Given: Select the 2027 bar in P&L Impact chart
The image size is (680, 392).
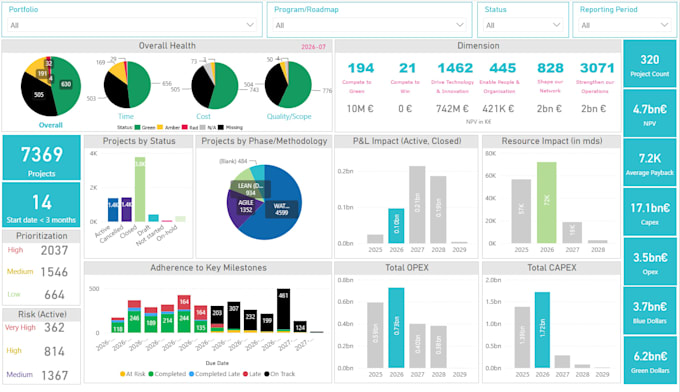Looking at the screenshot, I should coord(417,205).
